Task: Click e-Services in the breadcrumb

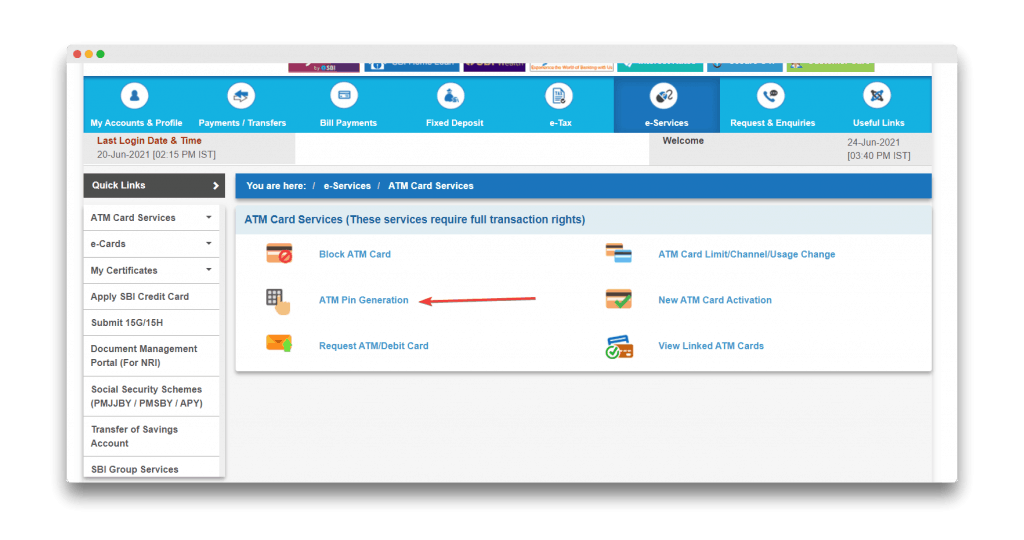Action: [x=347, y=185]
